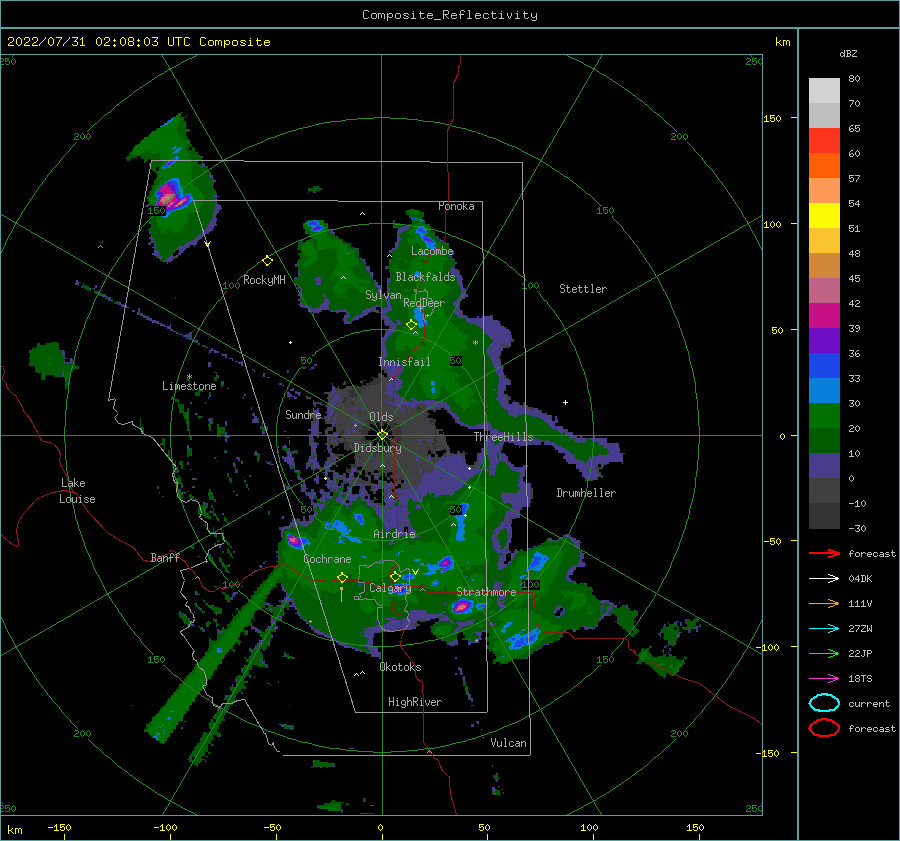Click the Drumheller town label
Viewport: 900px width, 841px height.
coord(586,493)
